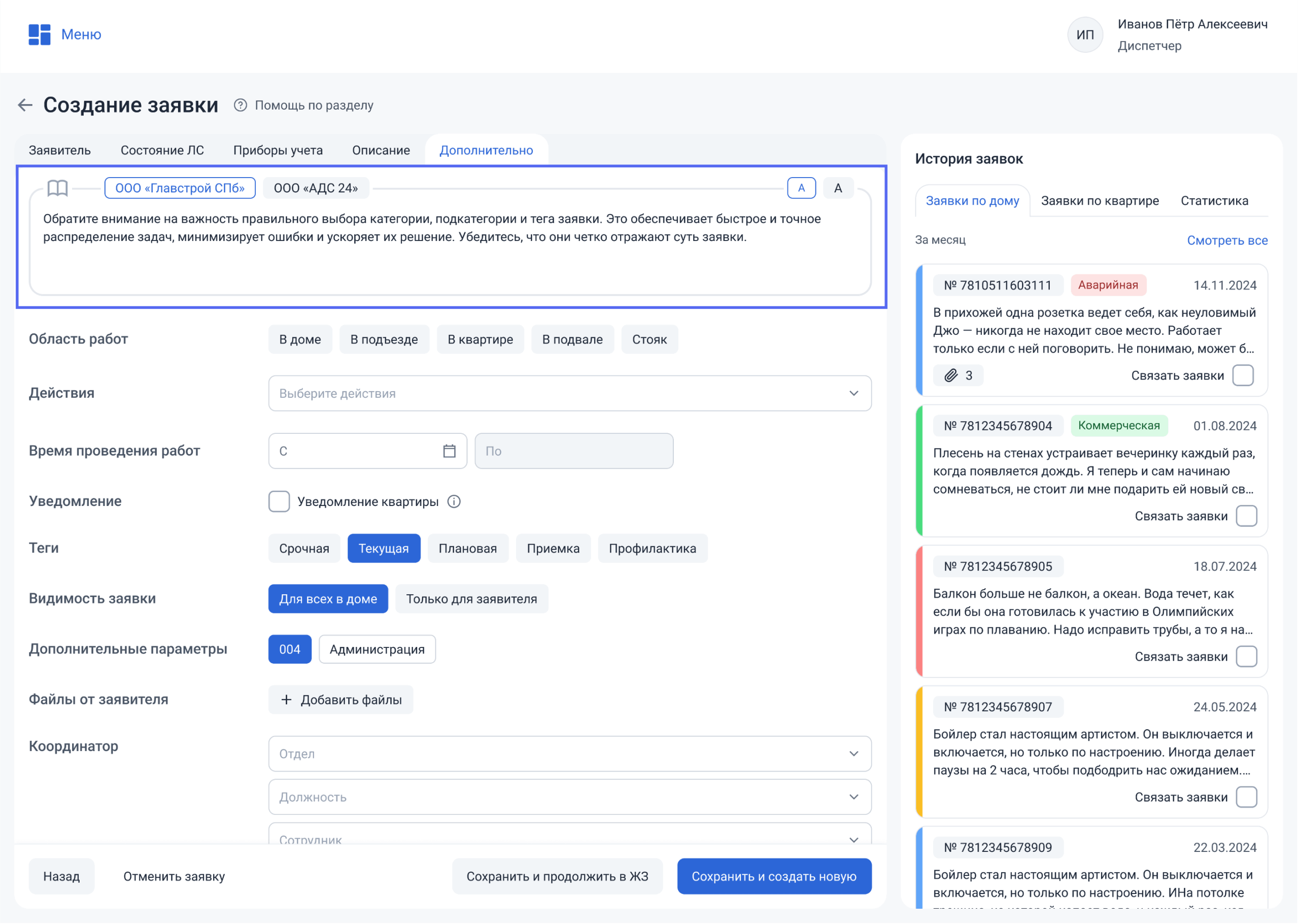
Task: Select the small A font size button
Action: click(x=802, y=188)
